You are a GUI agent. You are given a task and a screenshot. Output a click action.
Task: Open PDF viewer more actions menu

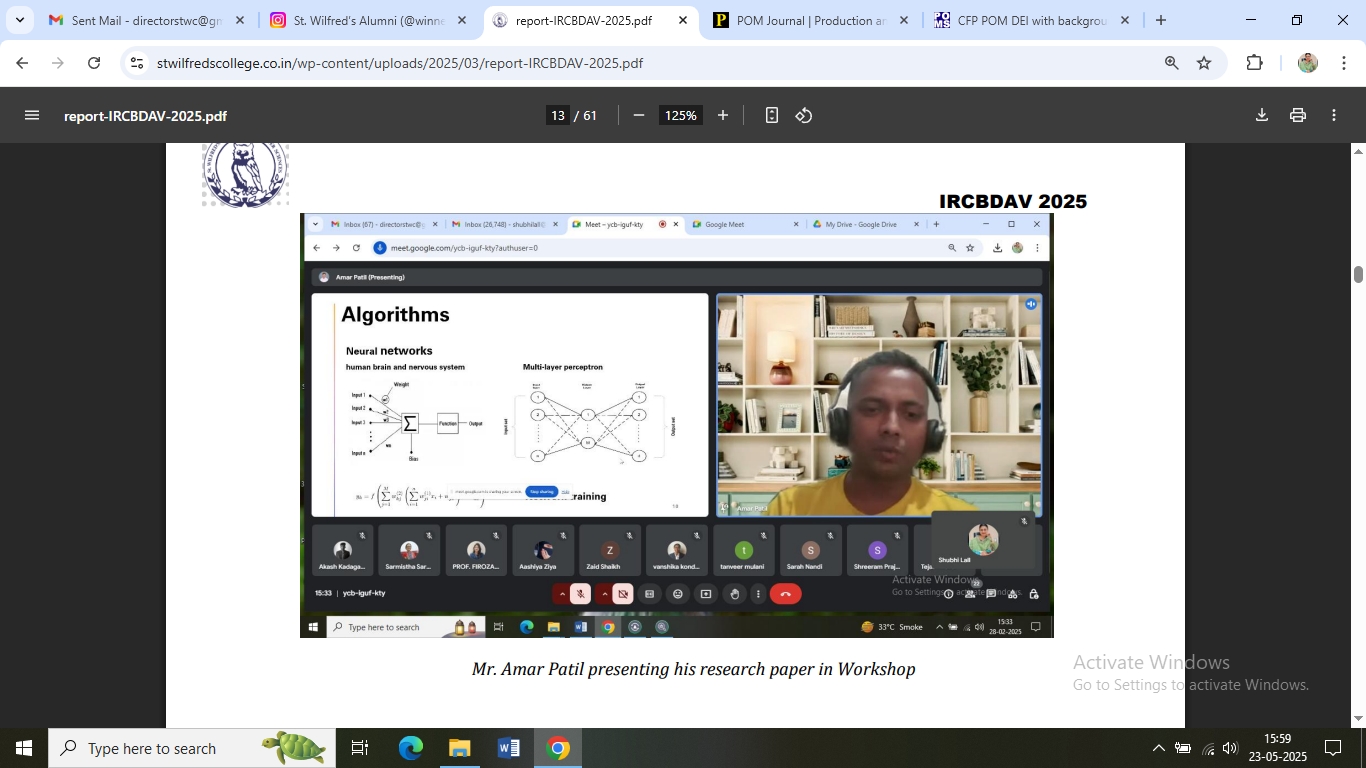pos(1334,115)
